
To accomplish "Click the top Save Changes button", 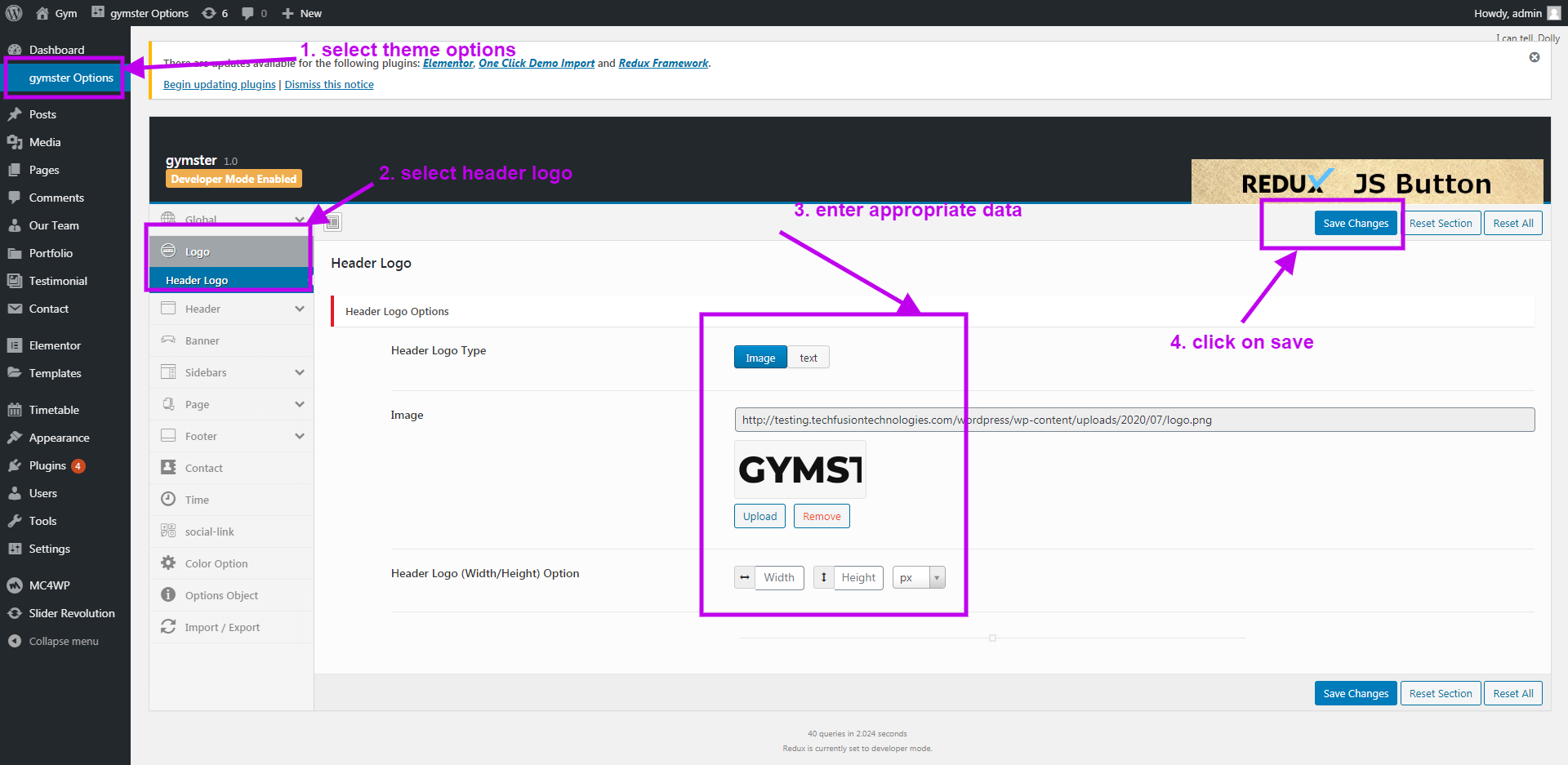I will click(x=1355, y=223).
